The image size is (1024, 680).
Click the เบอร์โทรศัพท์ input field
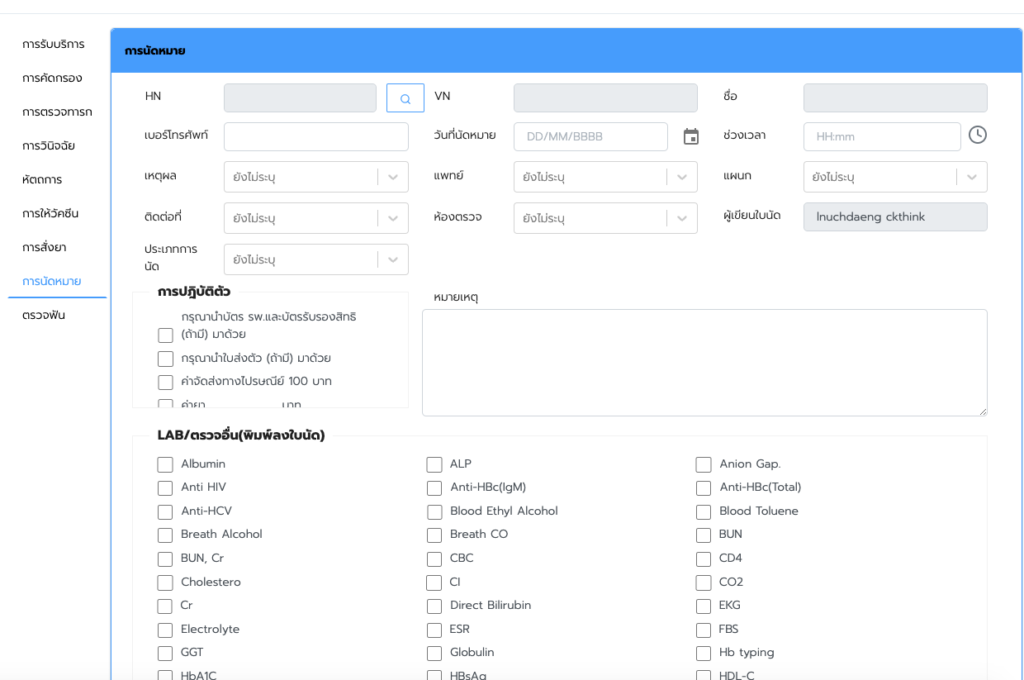[x=316, y=137]
